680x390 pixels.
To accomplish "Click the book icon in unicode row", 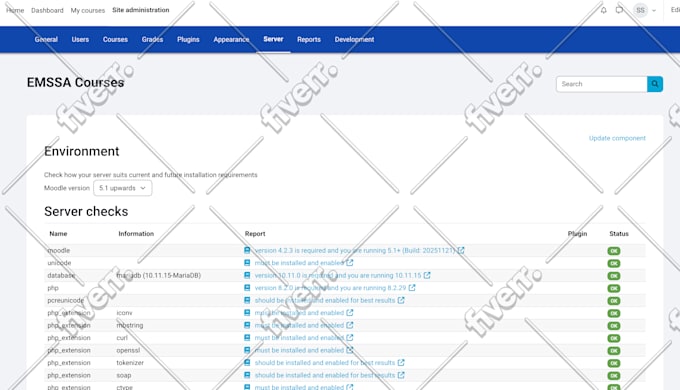I will coord(247,263).
